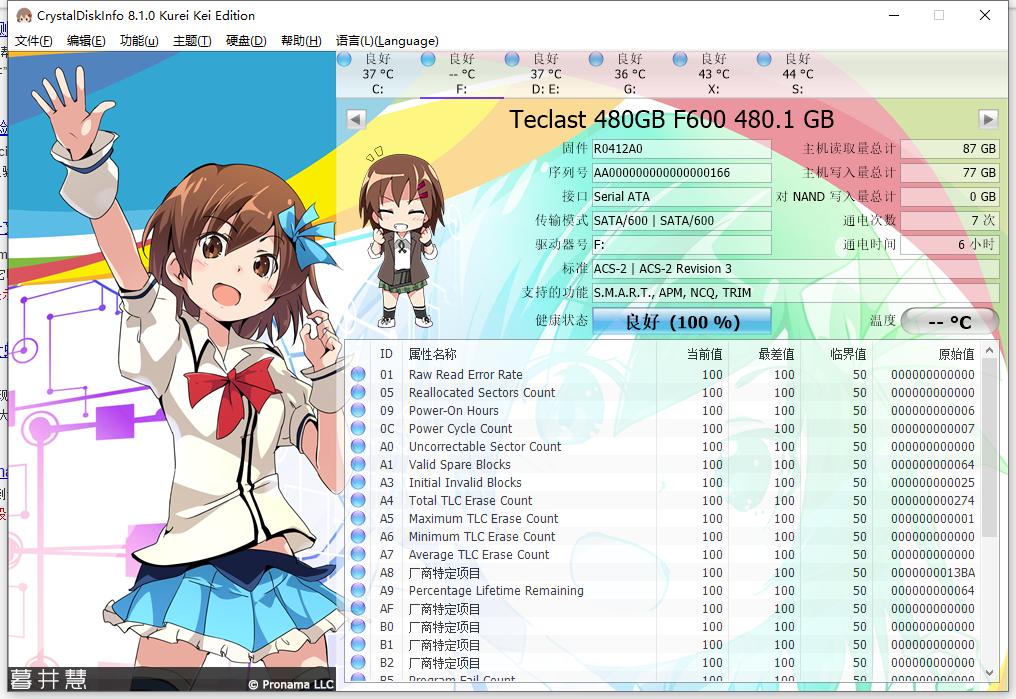Image resolution: width=1016 pixels, height=699 pixels.
Task: Click the 属性名称 column header
Action: point(529,354)
